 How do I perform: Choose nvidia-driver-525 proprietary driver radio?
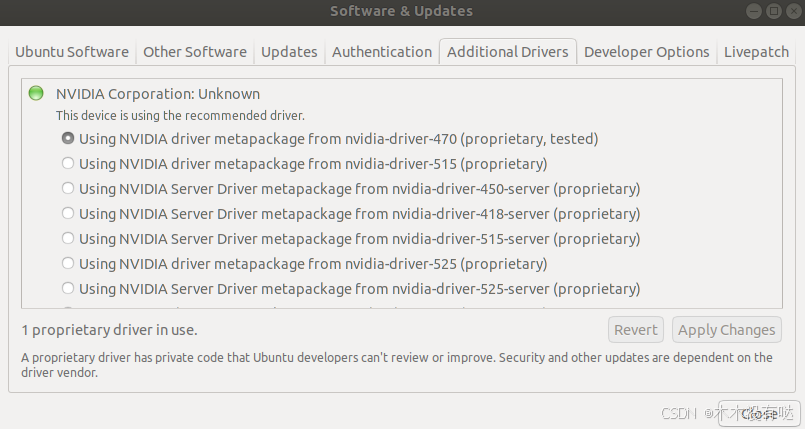(x=68, y=263)
